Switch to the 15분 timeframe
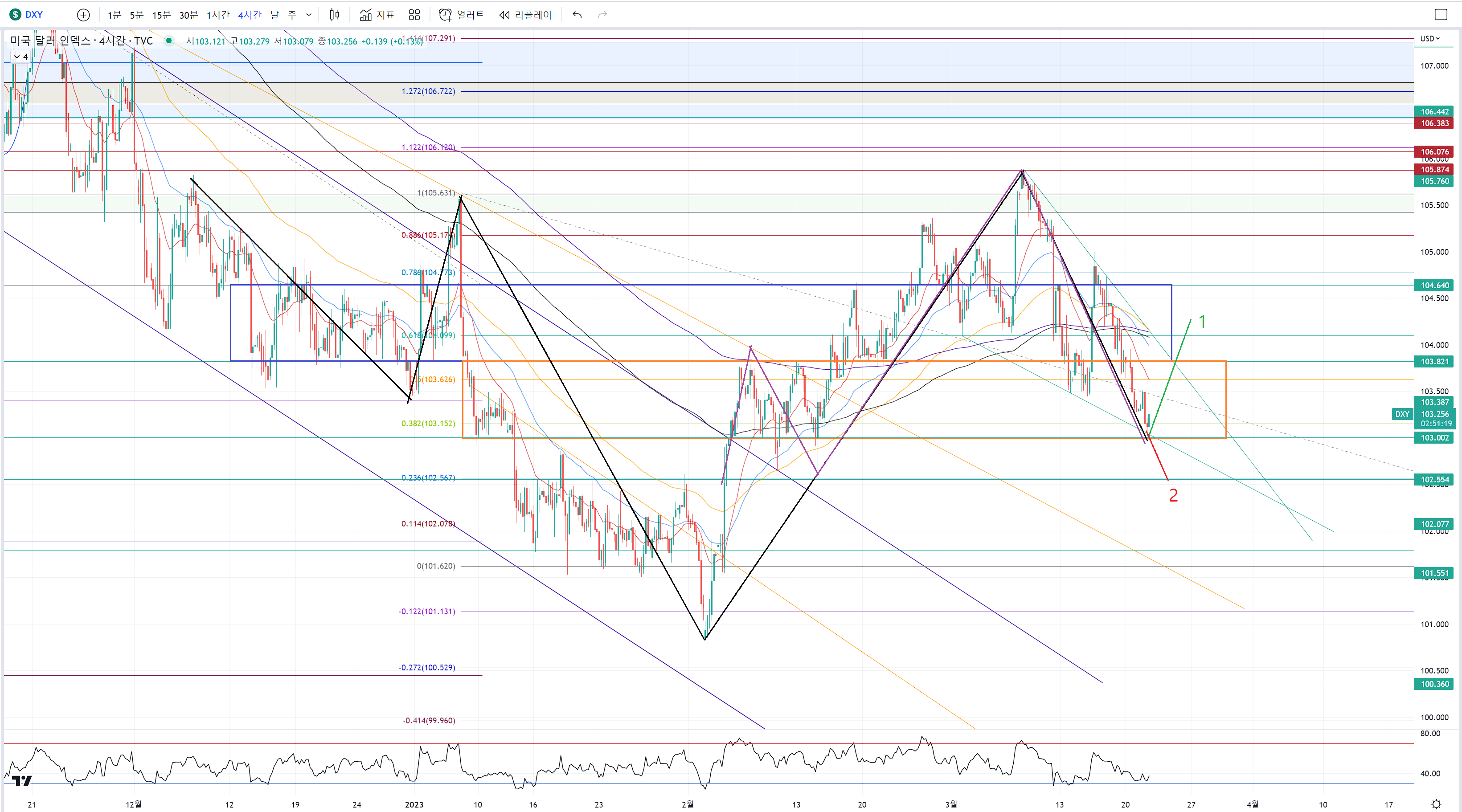This screenshot has height=812, width=1462. [161, 15]
